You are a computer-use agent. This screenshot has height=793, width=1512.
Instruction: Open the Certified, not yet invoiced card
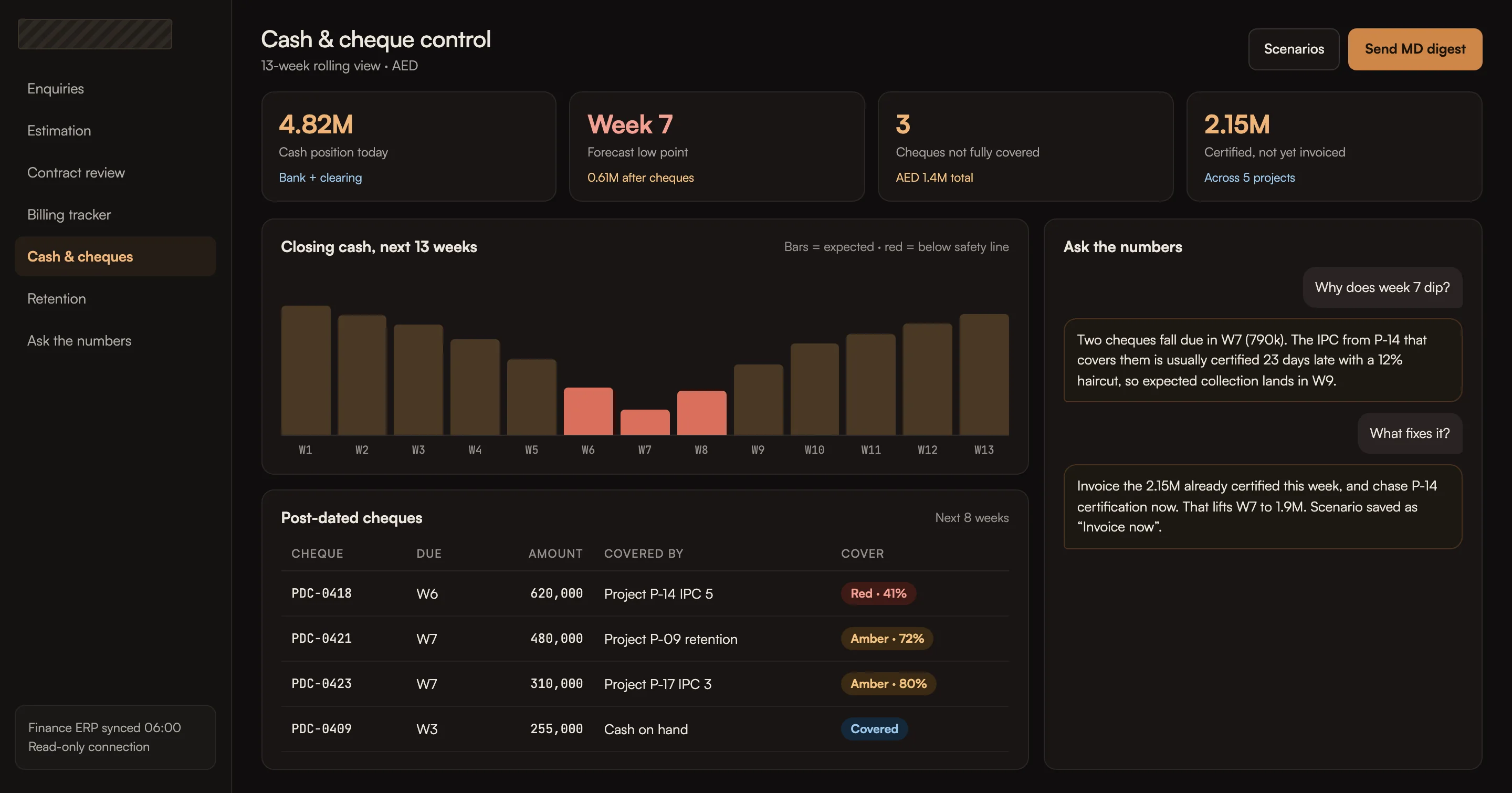[1334, 147]
